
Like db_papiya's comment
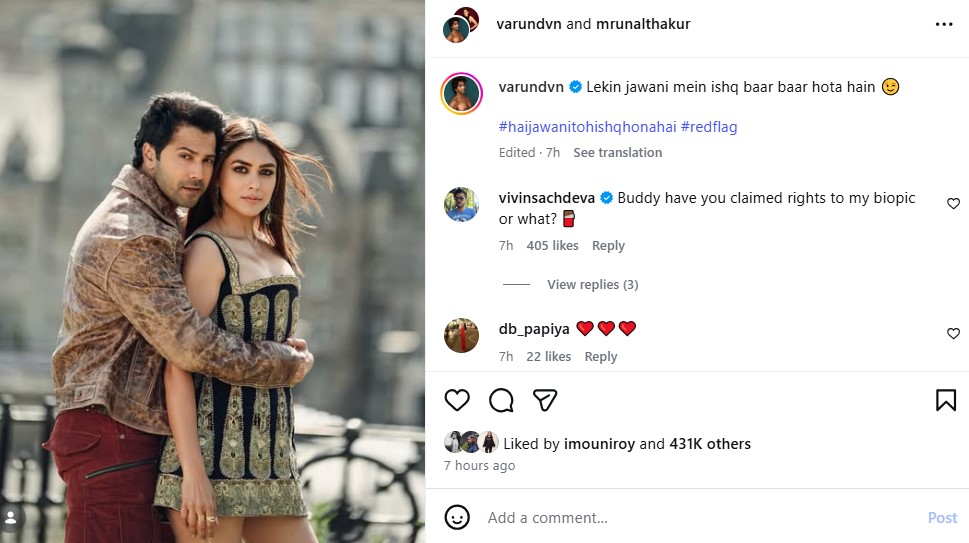point(953,334)
